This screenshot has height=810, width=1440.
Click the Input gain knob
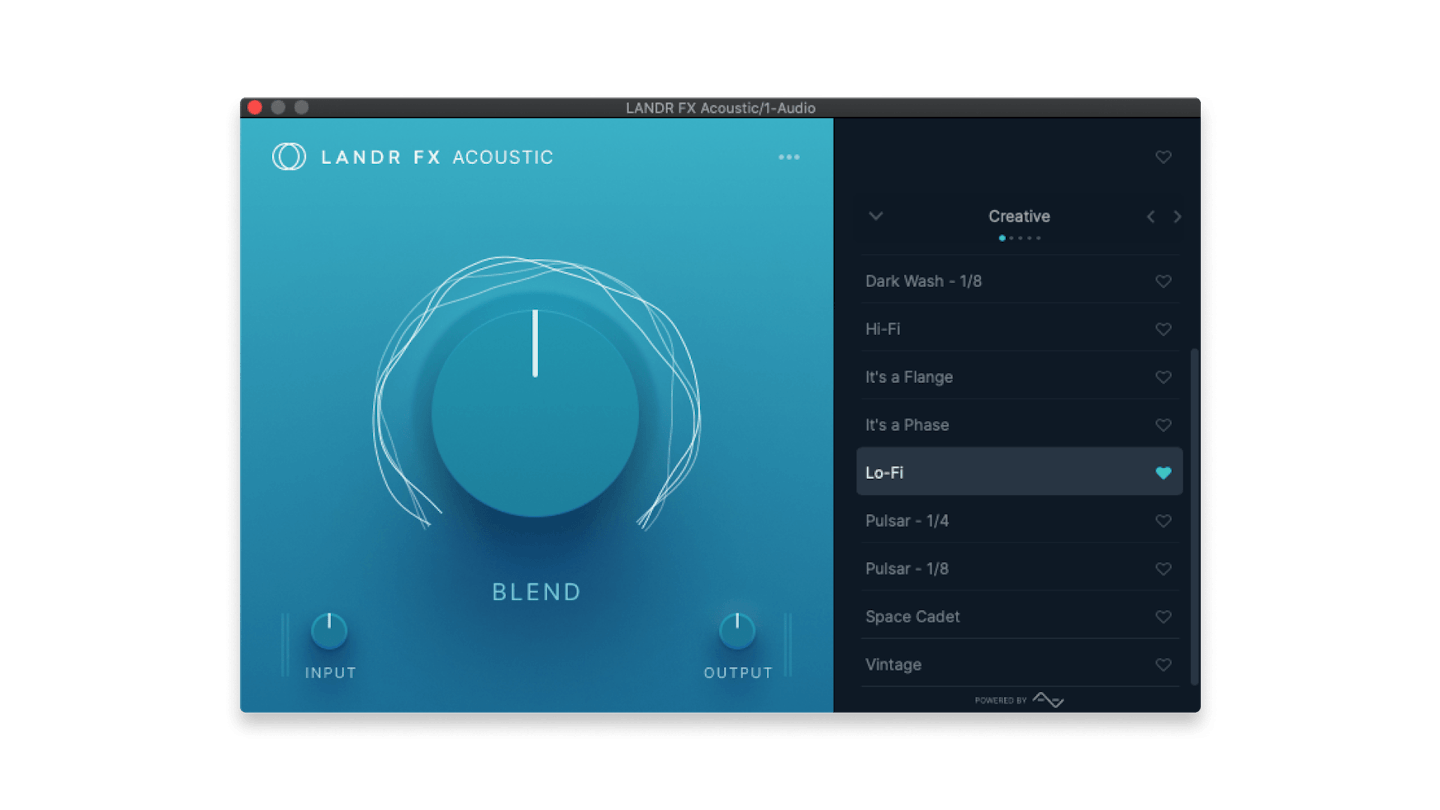pyautogui.click(x=329, y=631)
